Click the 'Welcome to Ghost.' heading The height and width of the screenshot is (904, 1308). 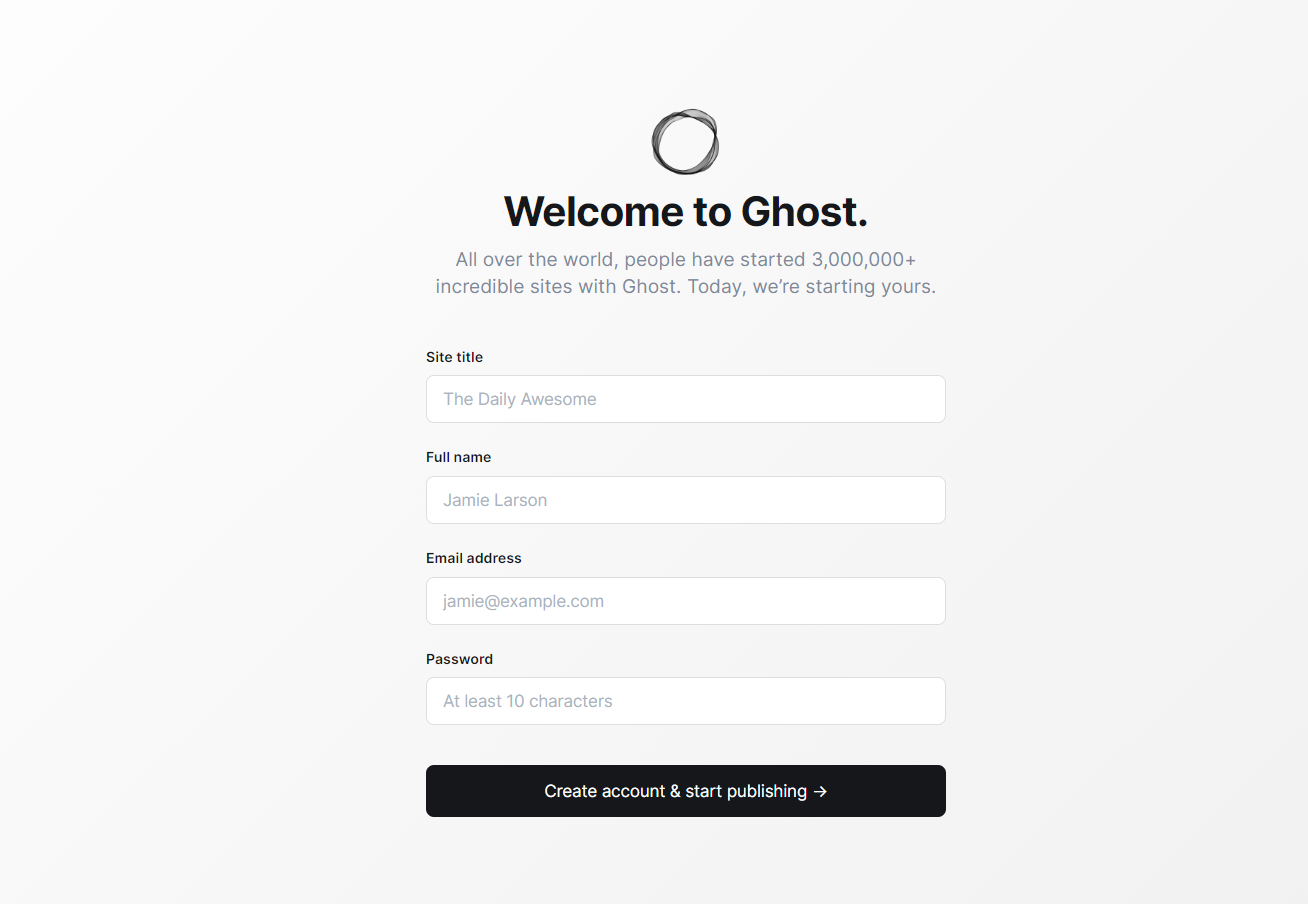pos(686,211)
